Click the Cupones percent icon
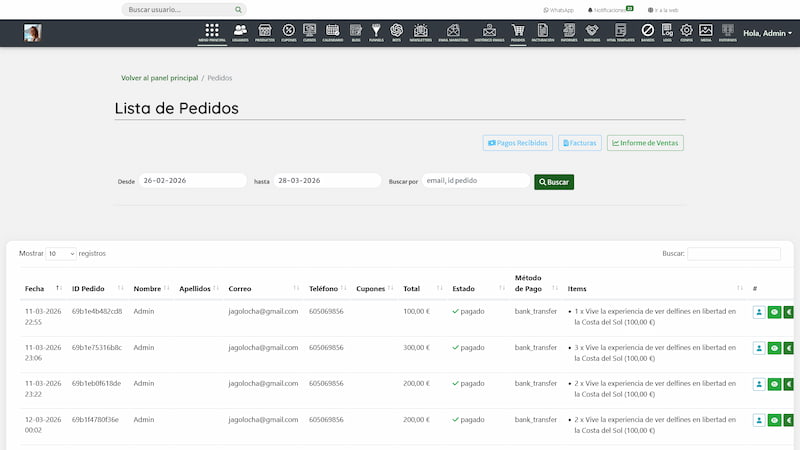This screenshot has width=800, height=450. point(288,32)
